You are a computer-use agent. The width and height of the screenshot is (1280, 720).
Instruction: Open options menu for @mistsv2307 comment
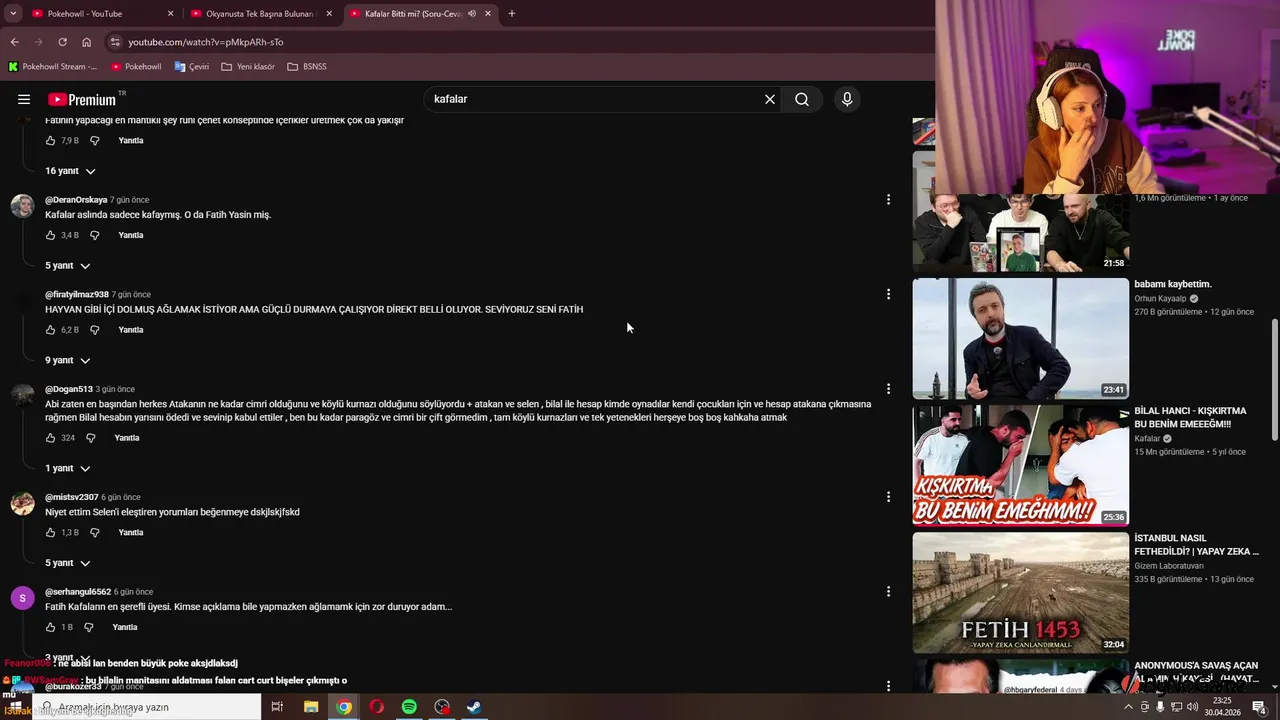point(888,497)
